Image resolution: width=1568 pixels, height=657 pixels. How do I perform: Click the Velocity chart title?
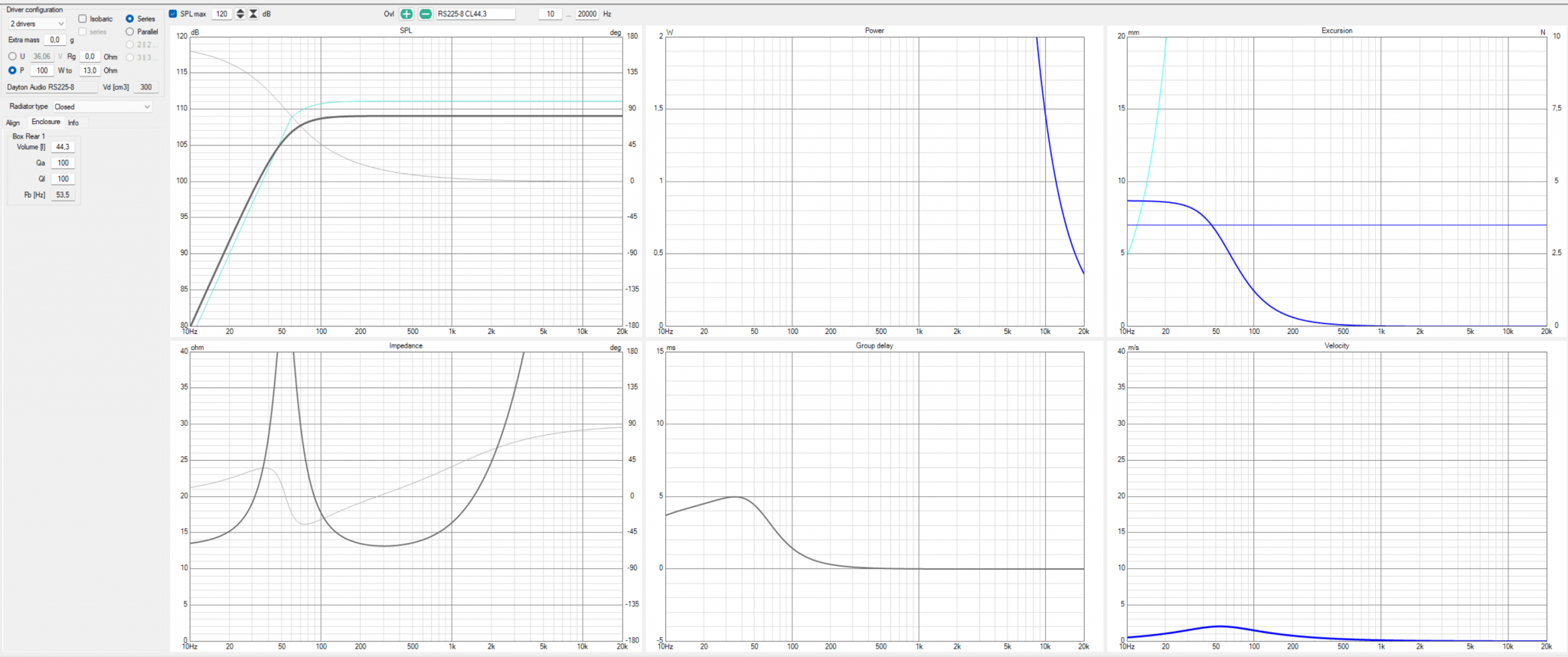[1337, 346]
